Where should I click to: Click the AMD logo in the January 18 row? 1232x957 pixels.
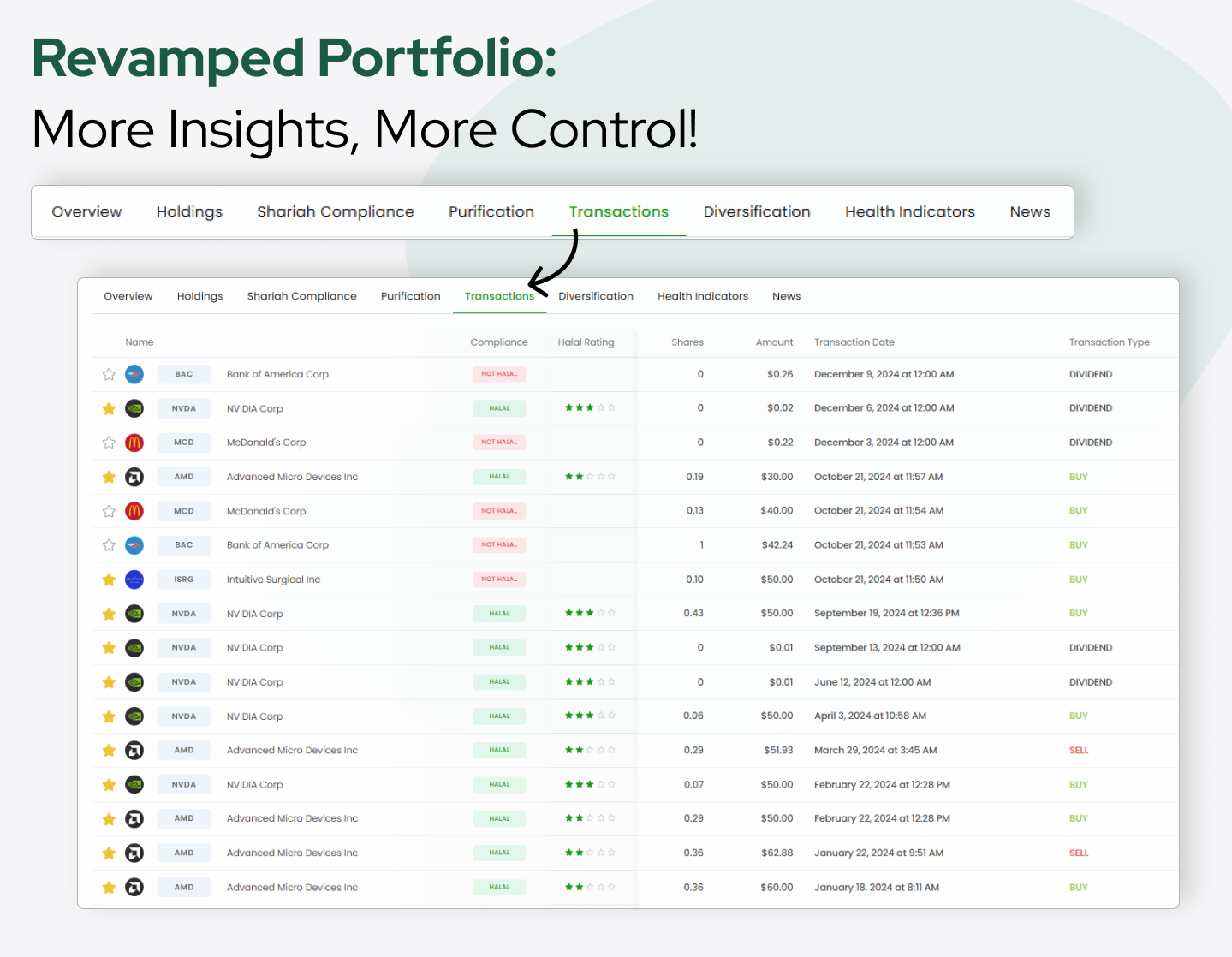point(134,888)
